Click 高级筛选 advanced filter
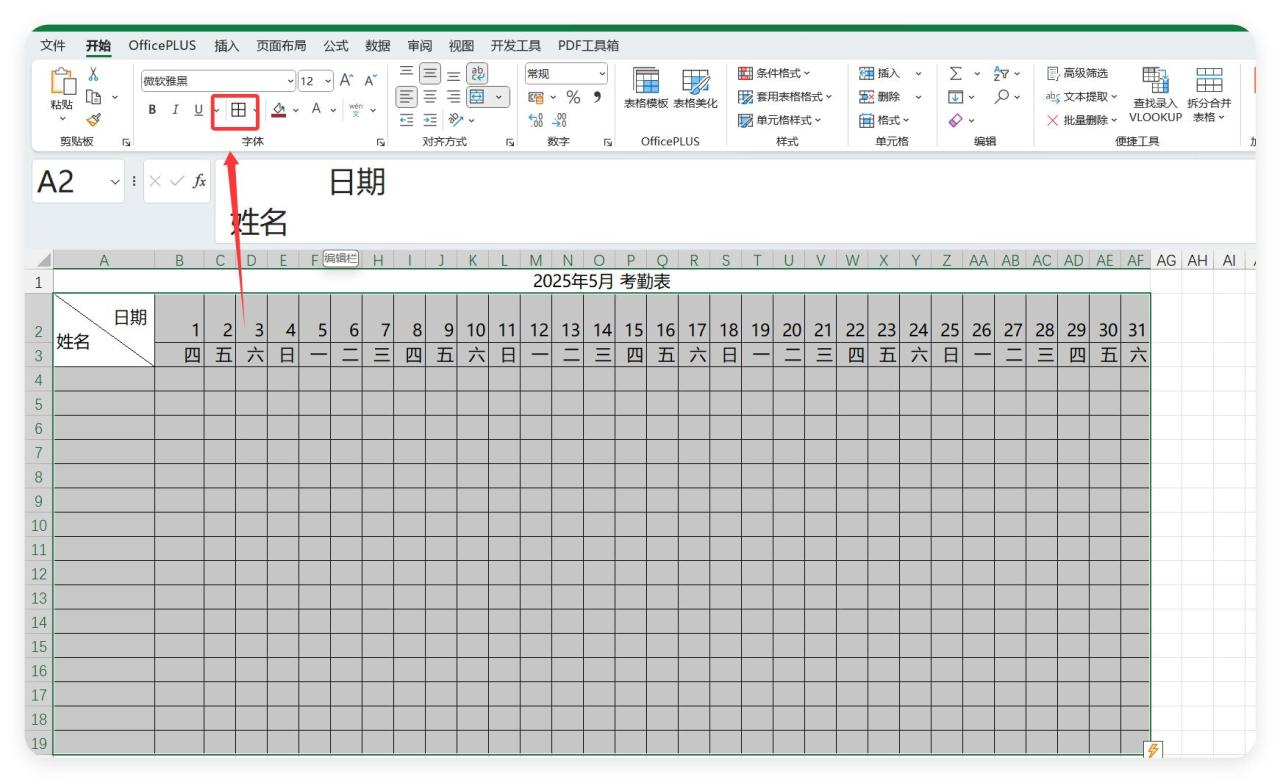This screenshot has height=782, width=1280. [x=1076, y=74]
